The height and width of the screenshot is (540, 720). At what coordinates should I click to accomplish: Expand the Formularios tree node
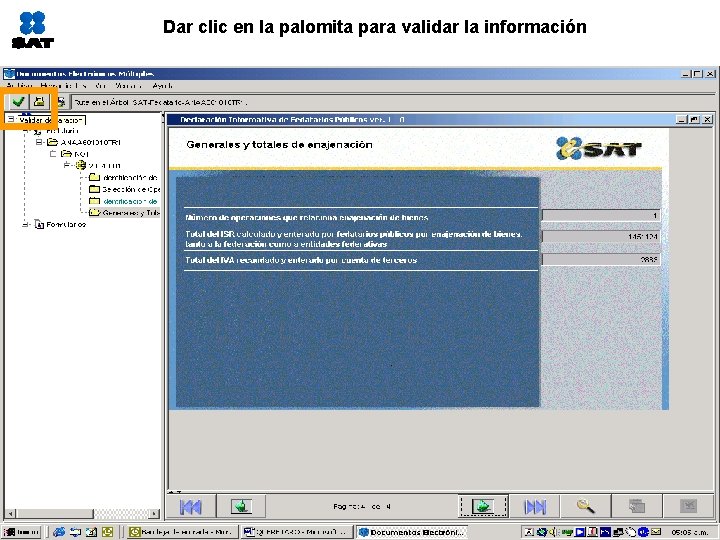(26, 225)
